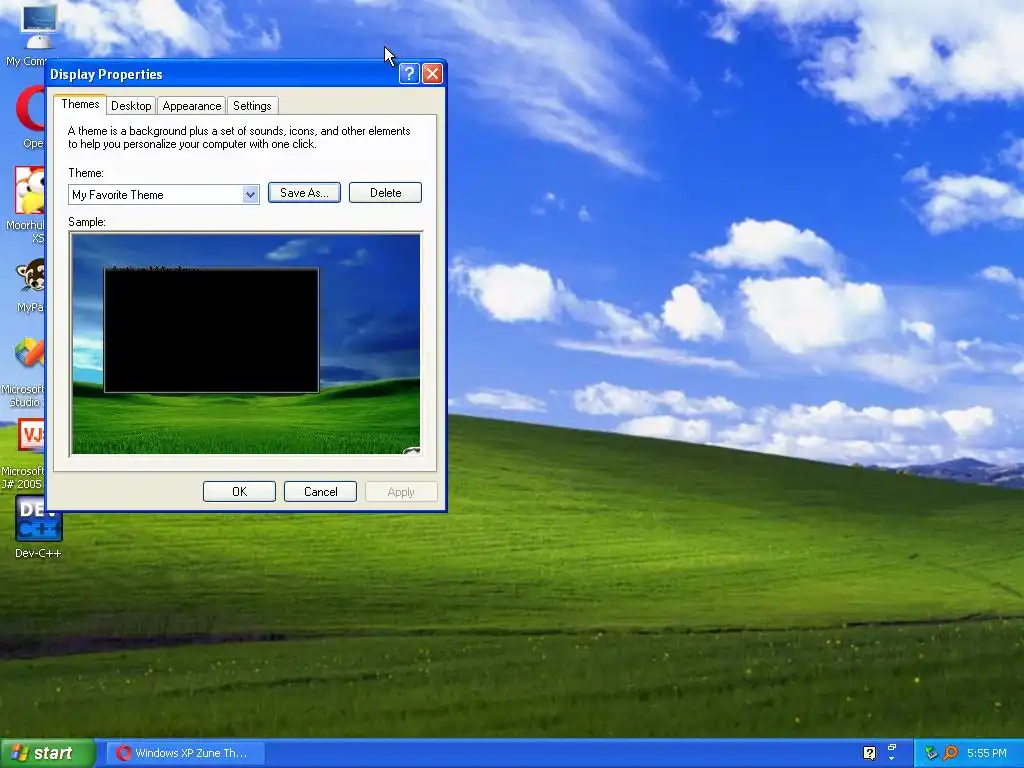Switch to Windows XP Zune Theme taskbar window
Viewport: 1024px width, 768px height.
(185, 753)
